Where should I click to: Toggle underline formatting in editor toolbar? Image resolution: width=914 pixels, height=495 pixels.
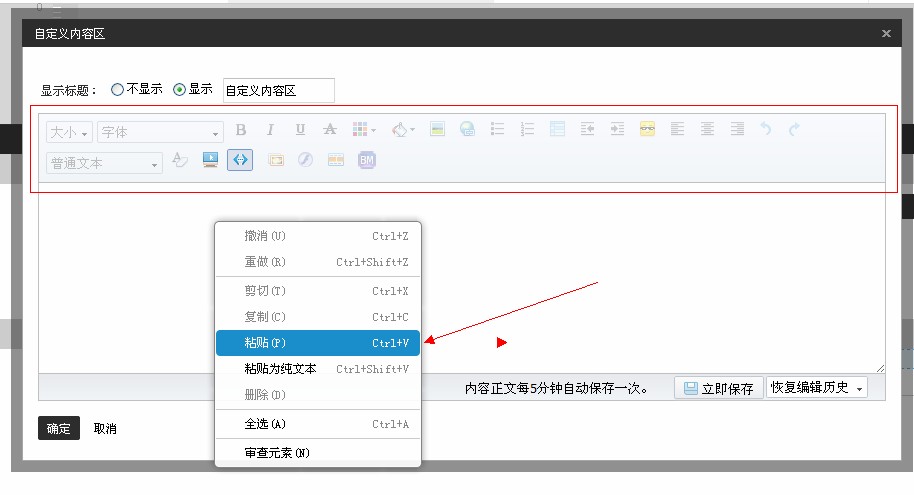pos(300,129)
